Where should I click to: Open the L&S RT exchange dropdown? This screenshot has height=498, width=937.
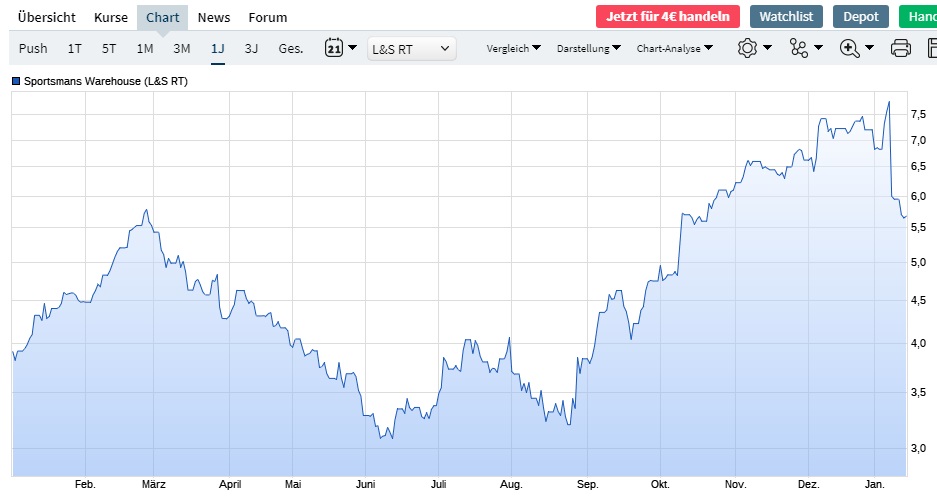(x=411, y=48)
